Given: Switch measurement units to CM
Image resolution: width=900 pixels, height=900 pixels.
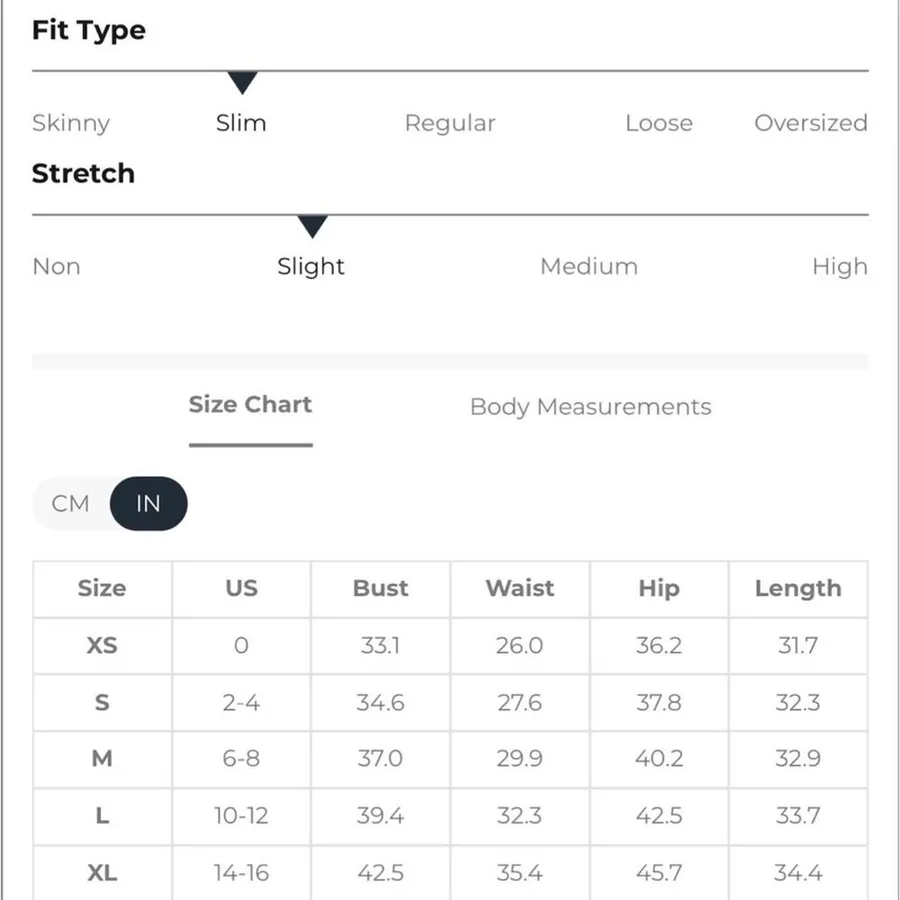Looking at the screenshot, I should [71, 503].
